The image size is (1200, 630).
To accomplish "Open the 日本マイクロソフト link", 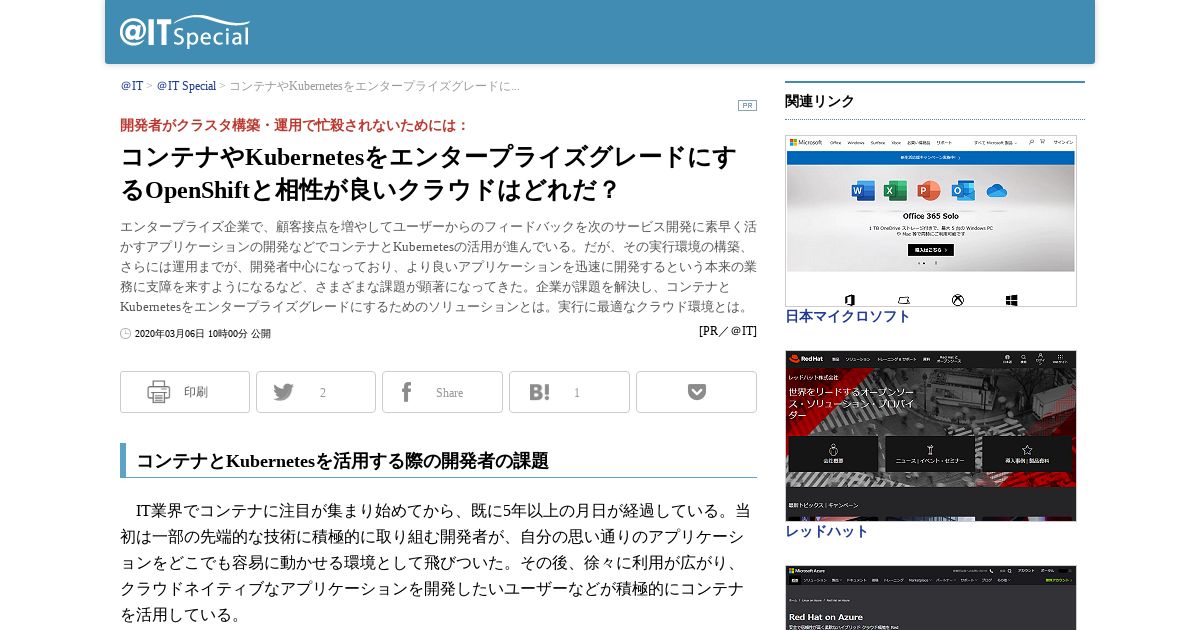I will click(848, 316).
